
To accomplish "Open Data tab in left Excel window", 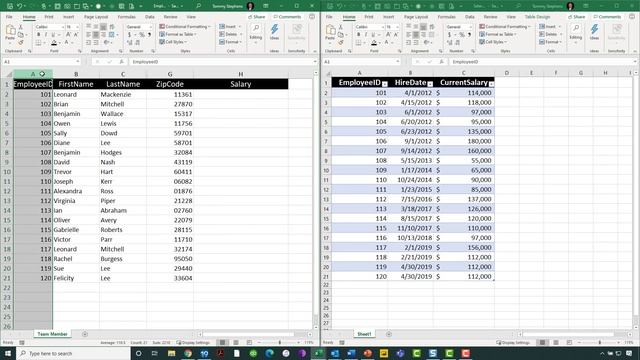I will [x=150, y=17].
